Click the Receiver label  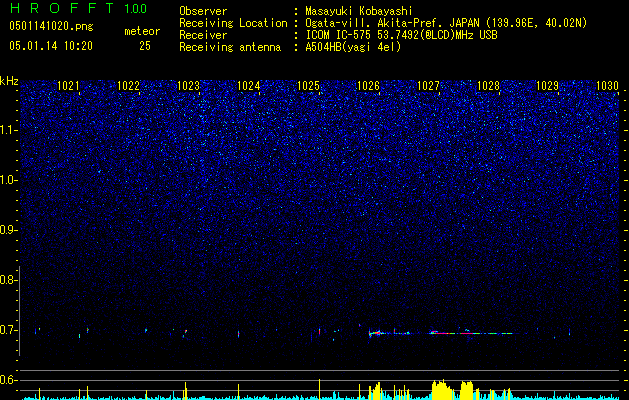pos(203,35)
